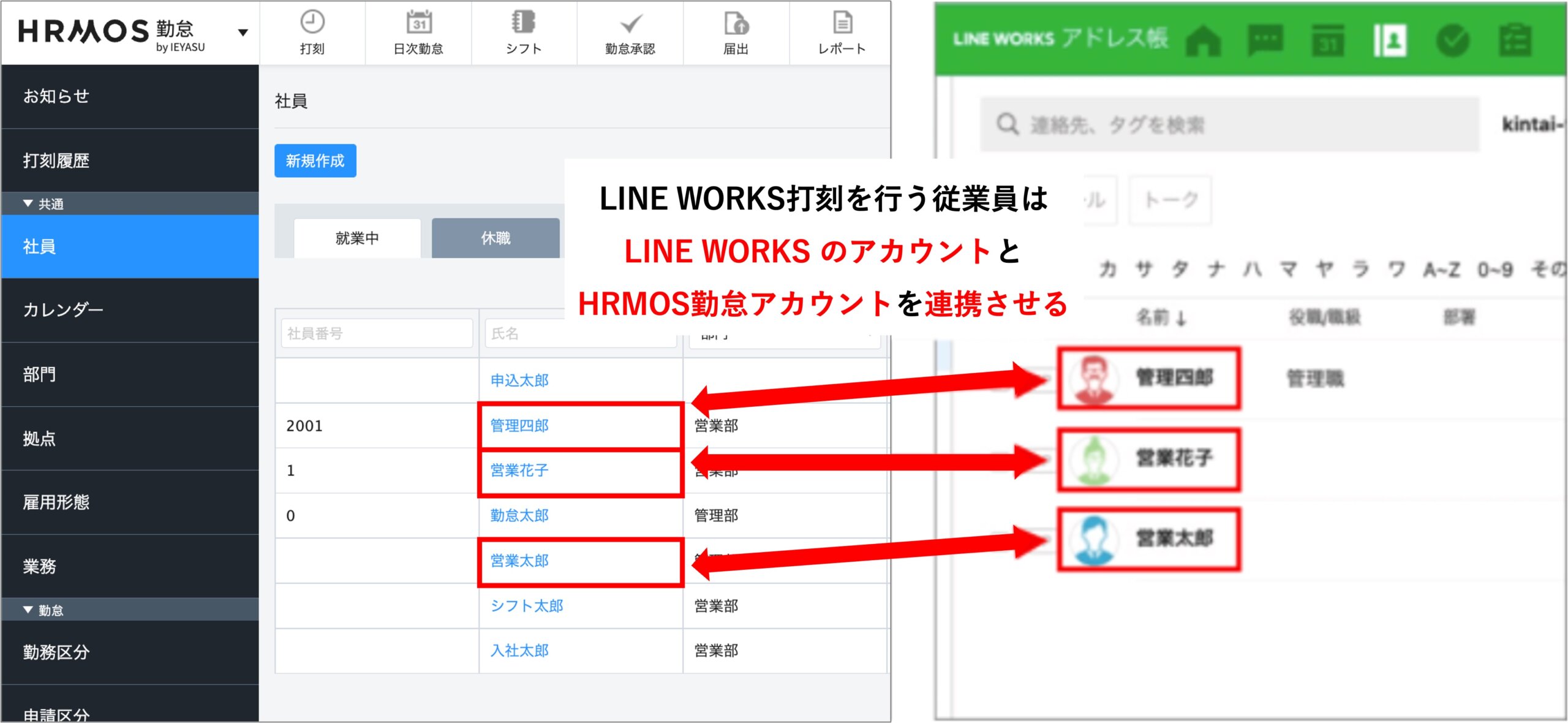
Task: Click 管理部 department cell for 勤怠太郎
Action: (x=785, y=516)
